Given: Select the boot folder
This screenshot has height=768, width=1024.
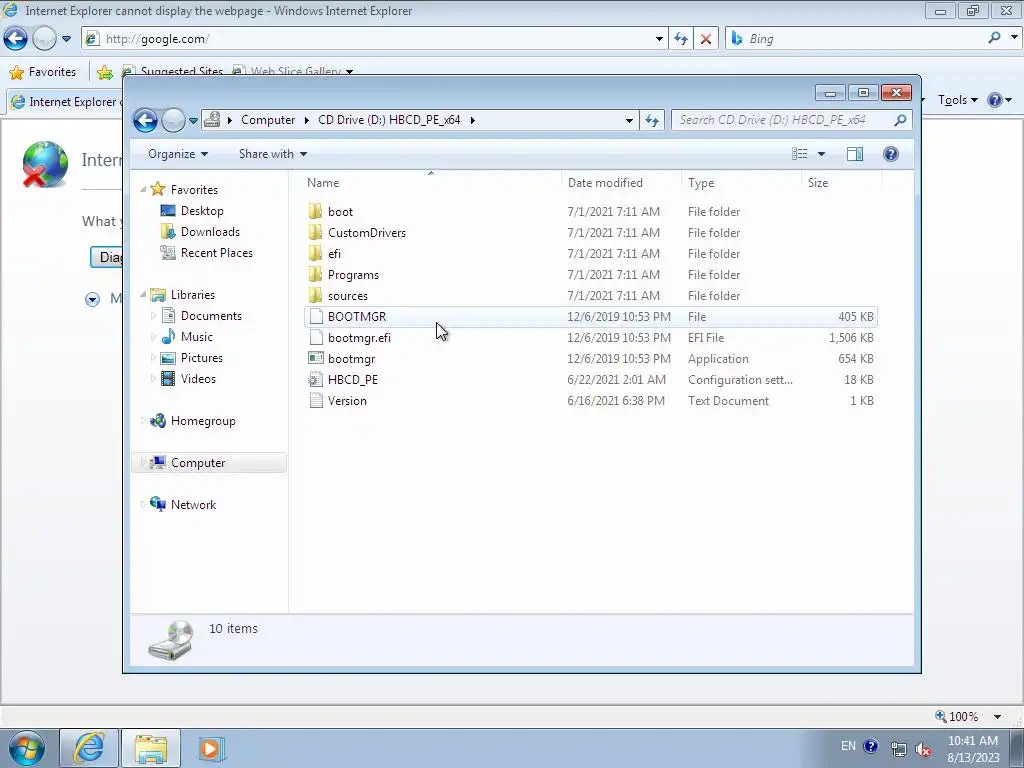Looking at the screenshot, I should 590,212.
